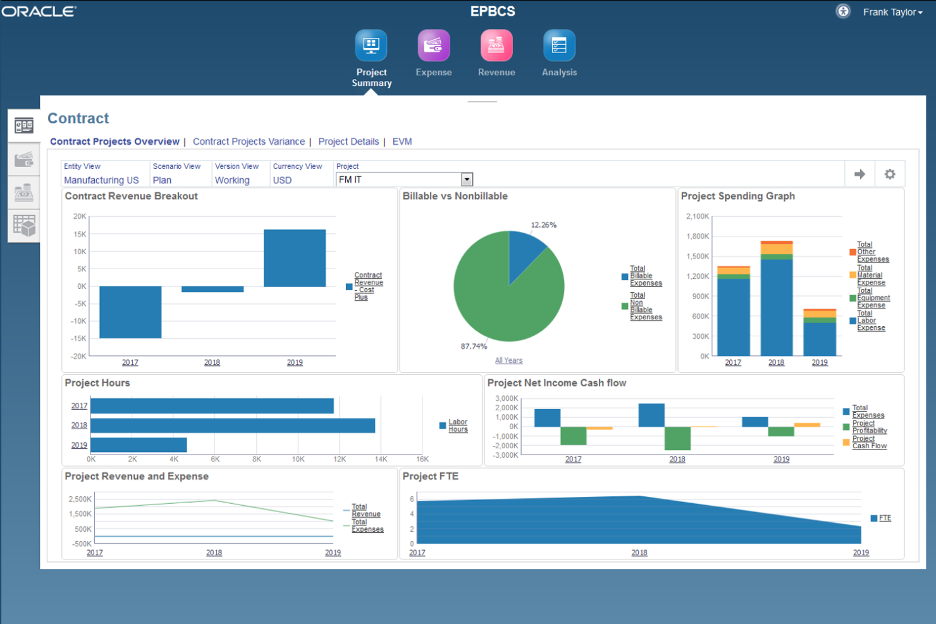Switch to Contract Projects Overview tab

click(115, 142)
